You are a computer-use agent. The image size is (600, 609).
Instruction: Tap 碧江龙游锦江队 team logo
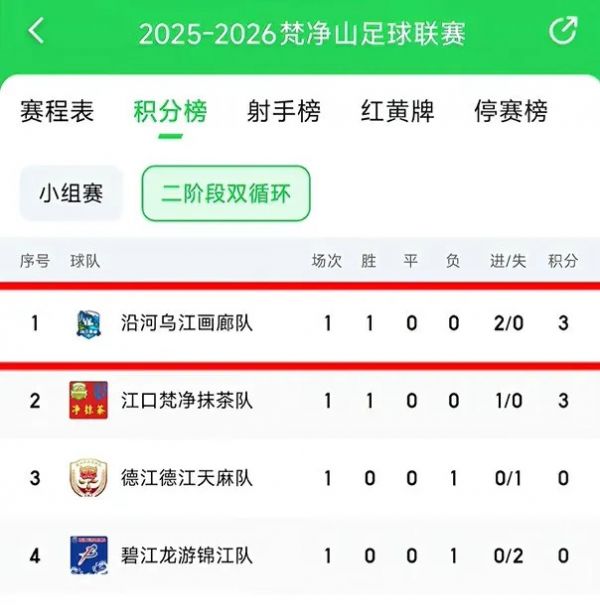88,555
